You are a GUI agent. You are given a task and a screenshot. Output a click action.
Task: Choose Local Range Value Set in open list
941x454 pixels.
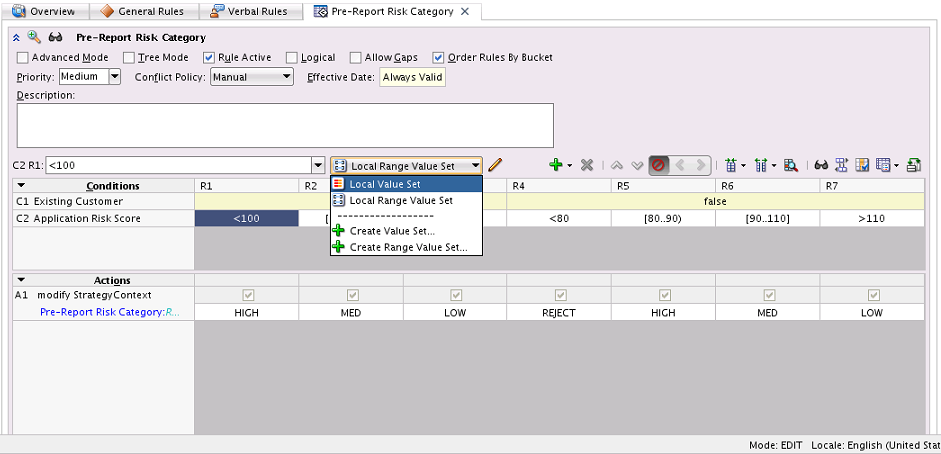[406, 200]
